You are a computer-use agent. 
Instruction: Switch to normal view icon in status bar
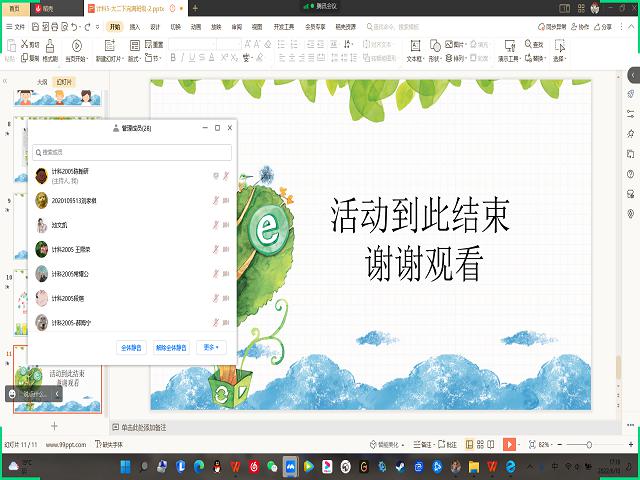pyautogui.click(x=470, y=444)
